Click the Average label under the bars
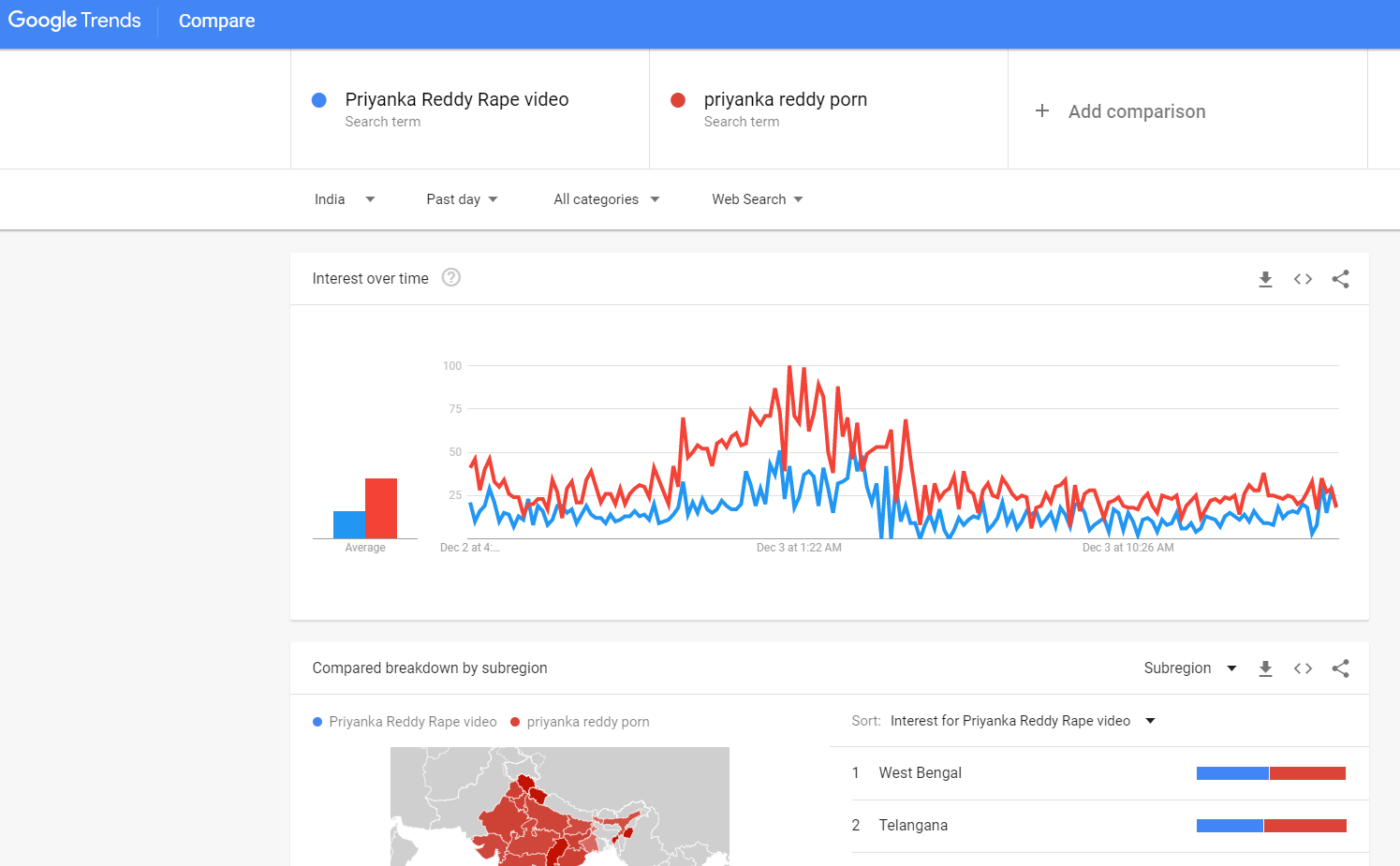Image resolution: width=1400 pixels, height=866 pixels. (365, 548)
